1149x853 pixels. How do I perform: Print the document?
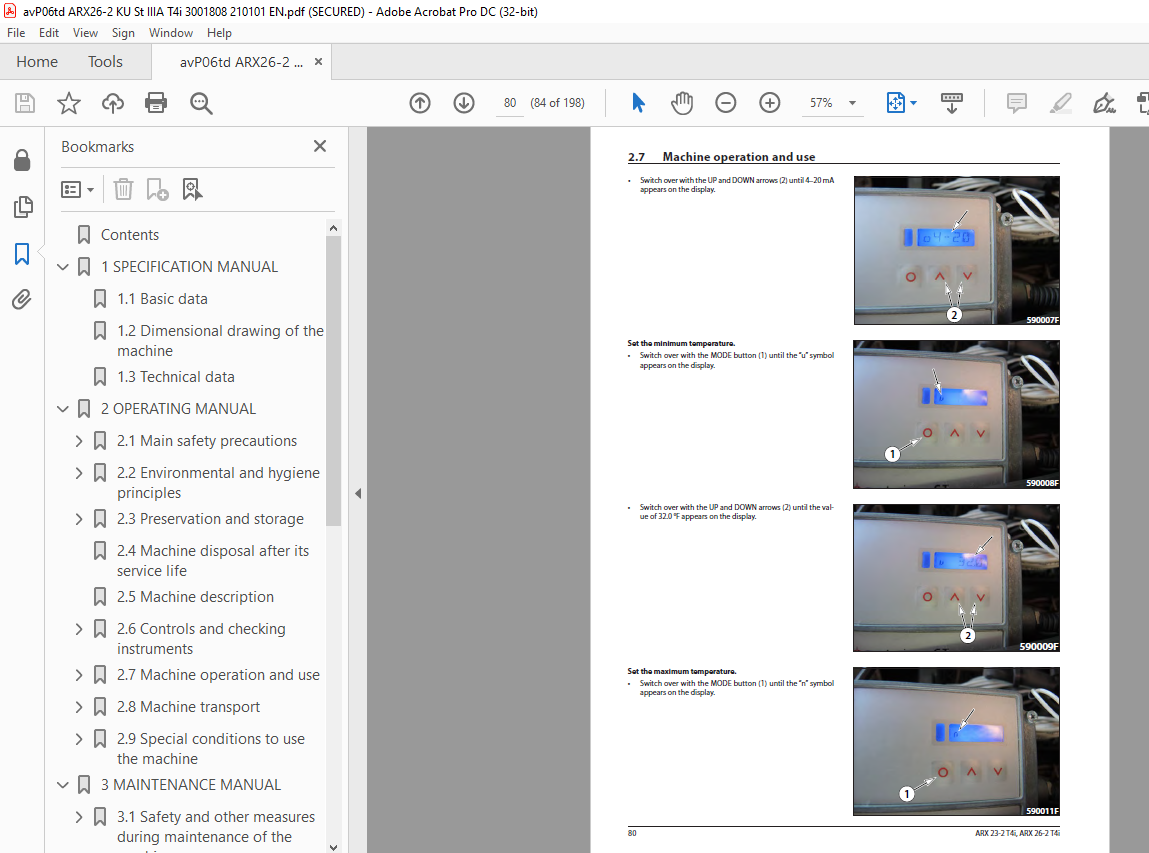point(156,103)
